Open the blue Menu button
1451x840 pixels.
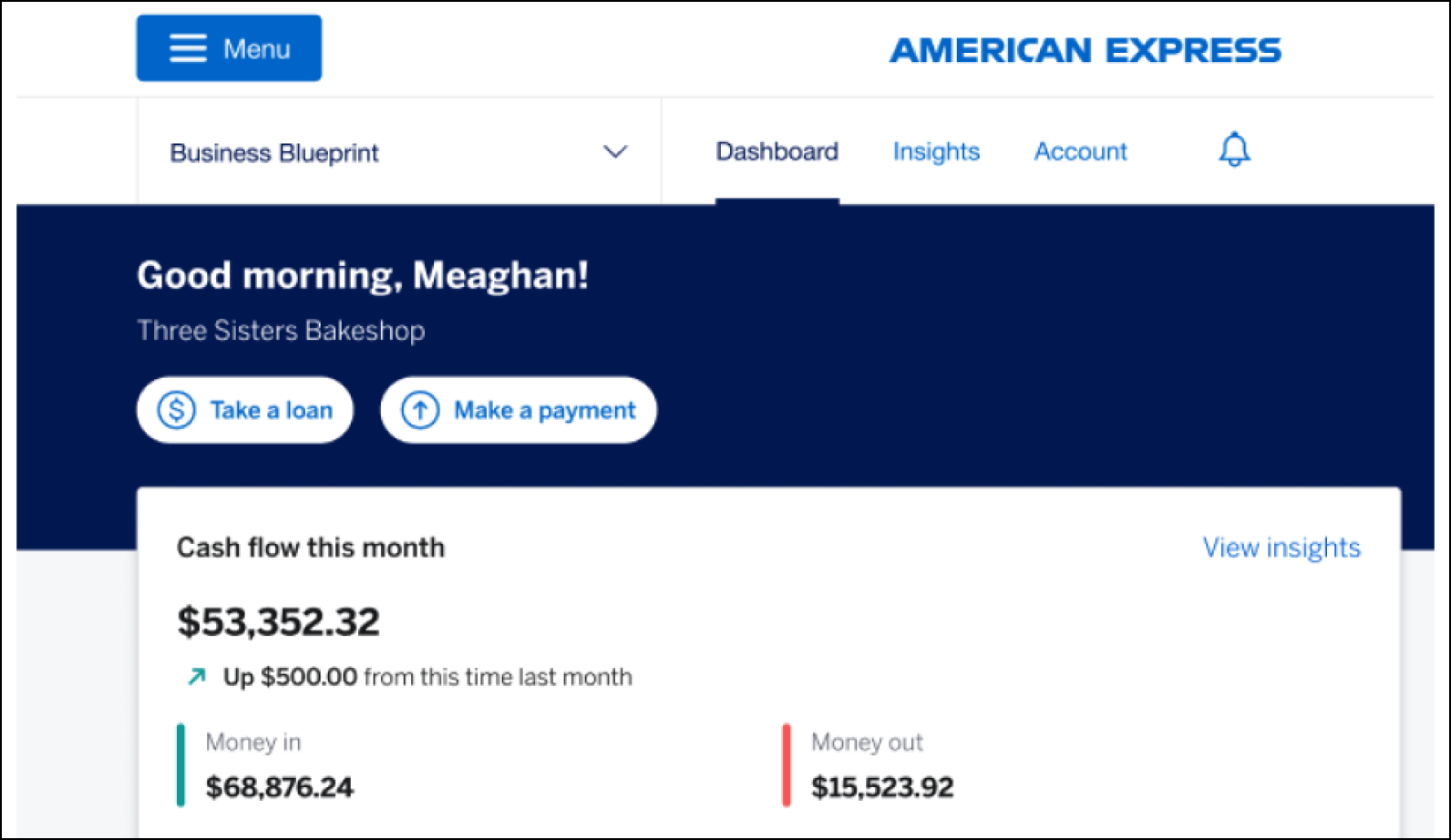point(229,48)
